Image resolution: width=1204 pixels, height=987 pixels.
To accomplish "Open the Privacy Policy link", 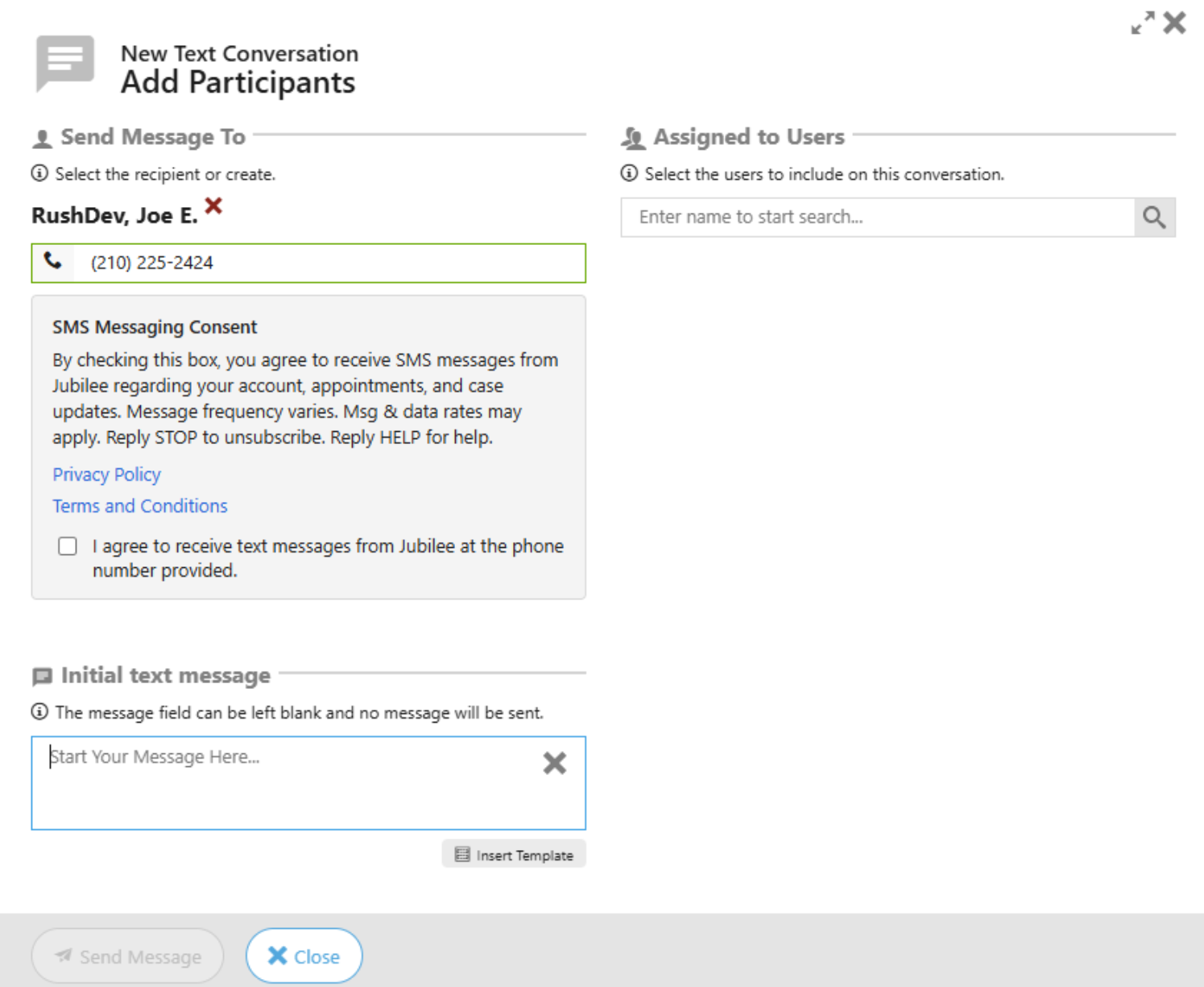I will point(106,475).
